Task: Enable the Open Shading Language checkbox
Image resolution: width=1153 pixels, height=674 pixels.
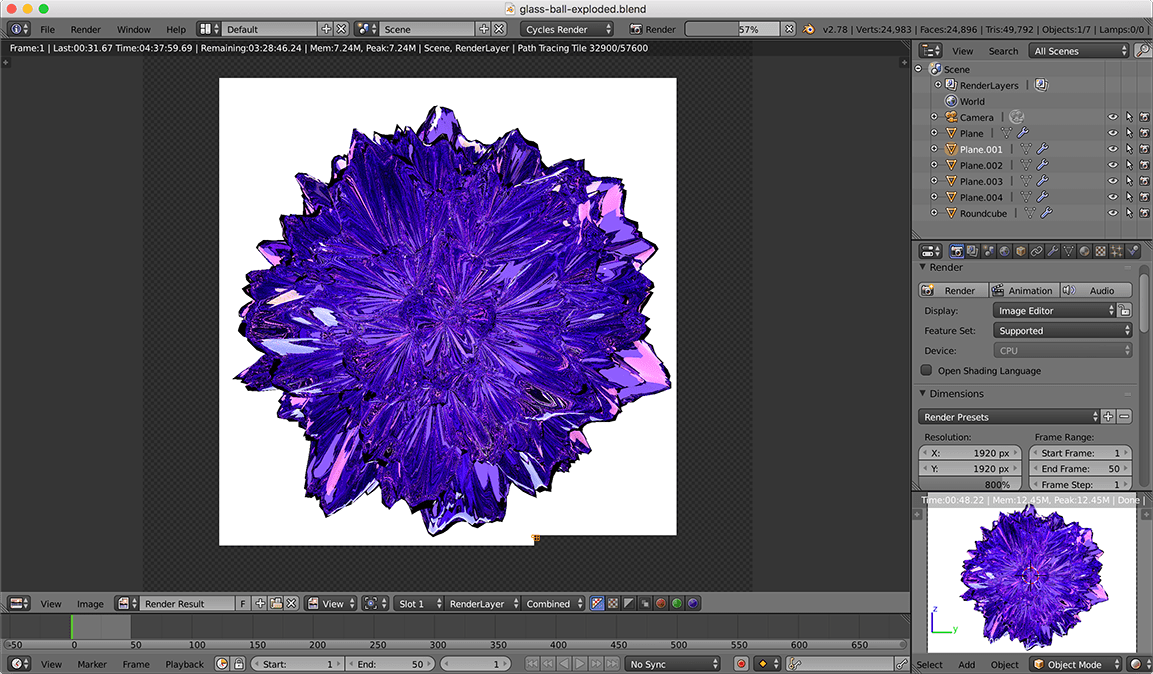Action: click(x=926, y=371)
